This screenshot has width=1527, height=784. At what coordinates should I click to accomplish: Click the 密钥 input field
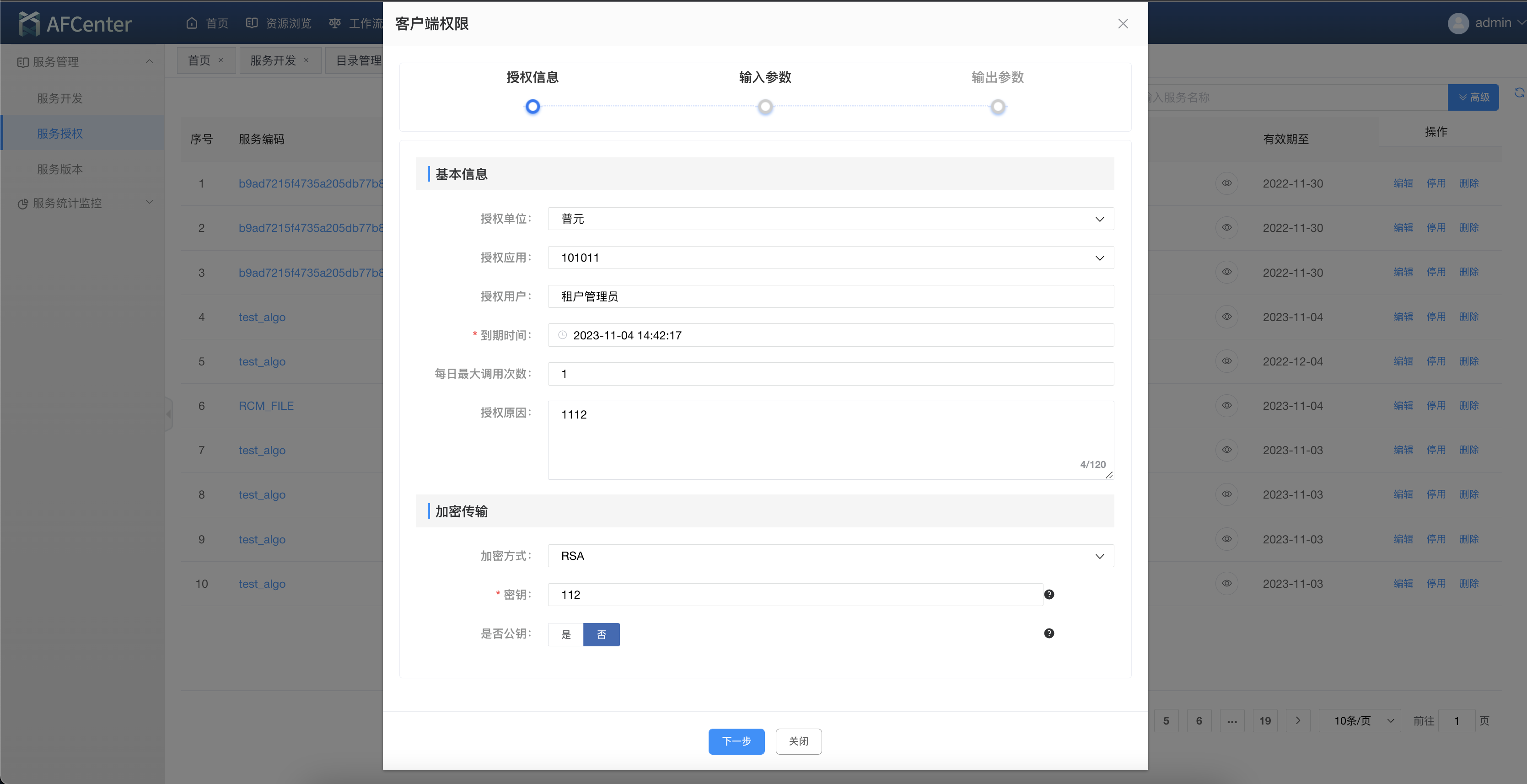point(795,595)
